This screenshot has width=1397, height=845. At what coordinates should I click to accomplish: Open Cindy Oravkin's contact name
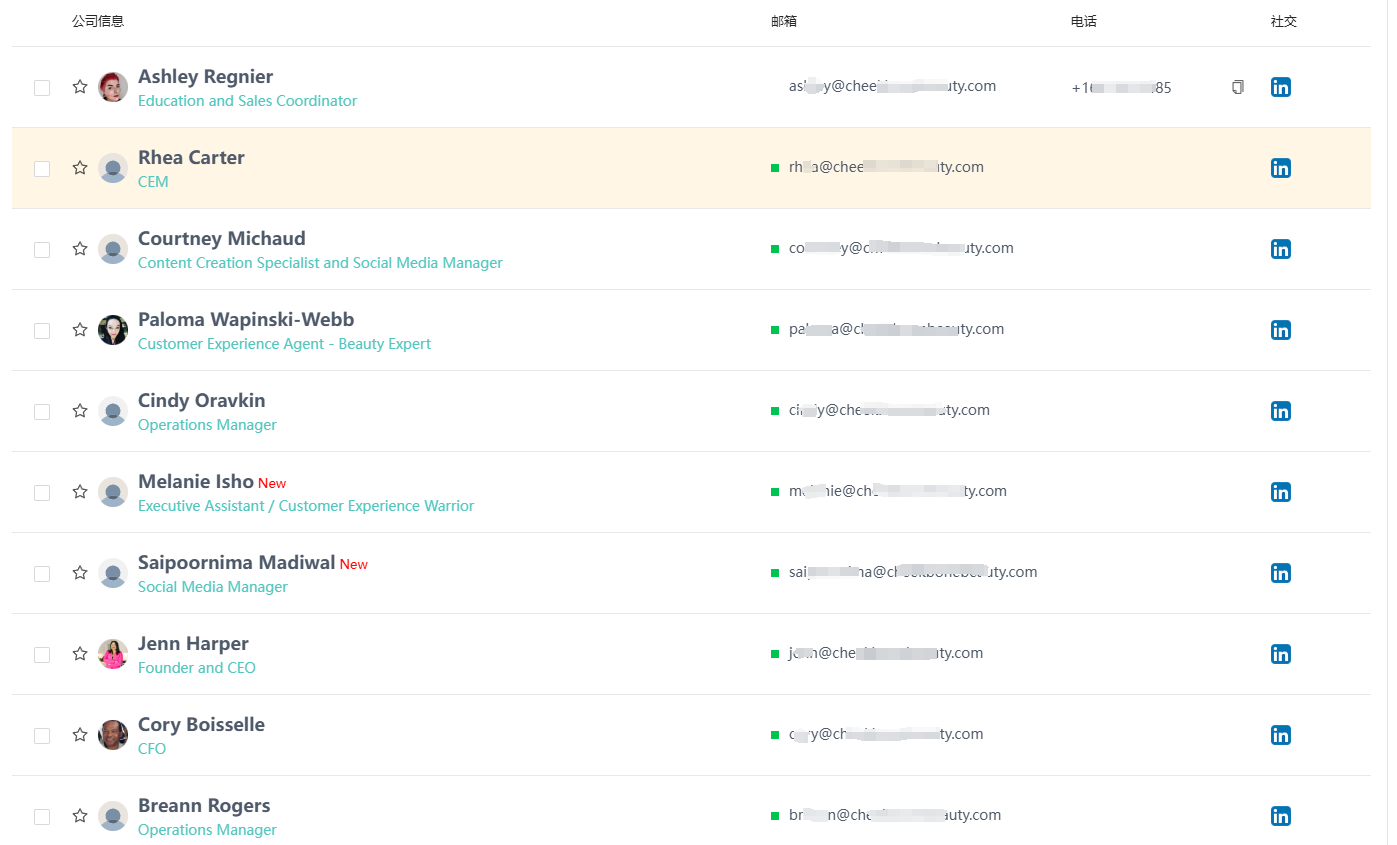202,401
